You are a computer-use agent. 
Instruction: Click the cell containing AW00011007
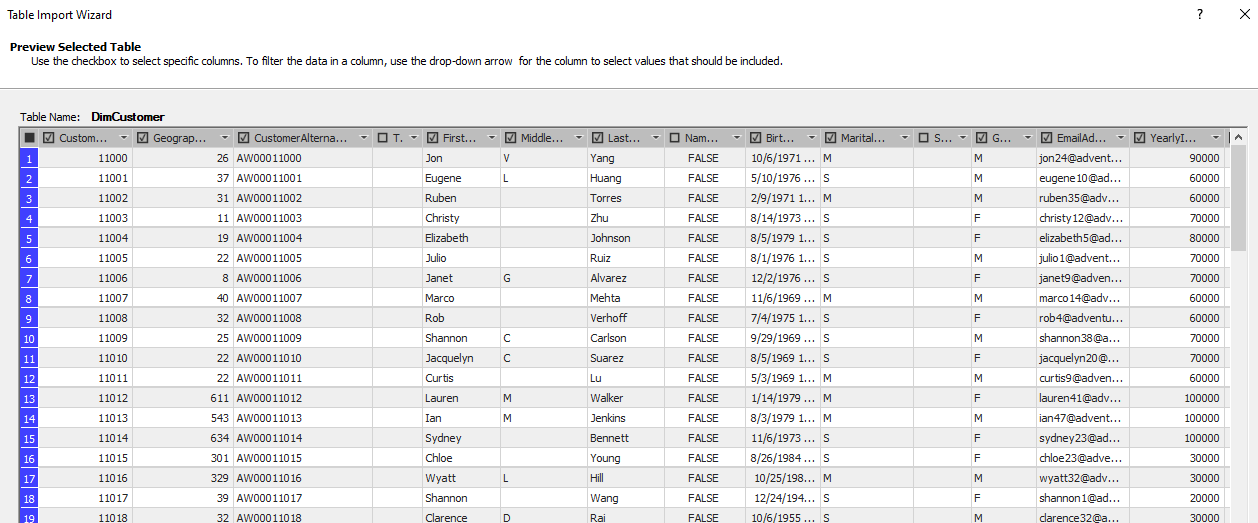(269, 298)
